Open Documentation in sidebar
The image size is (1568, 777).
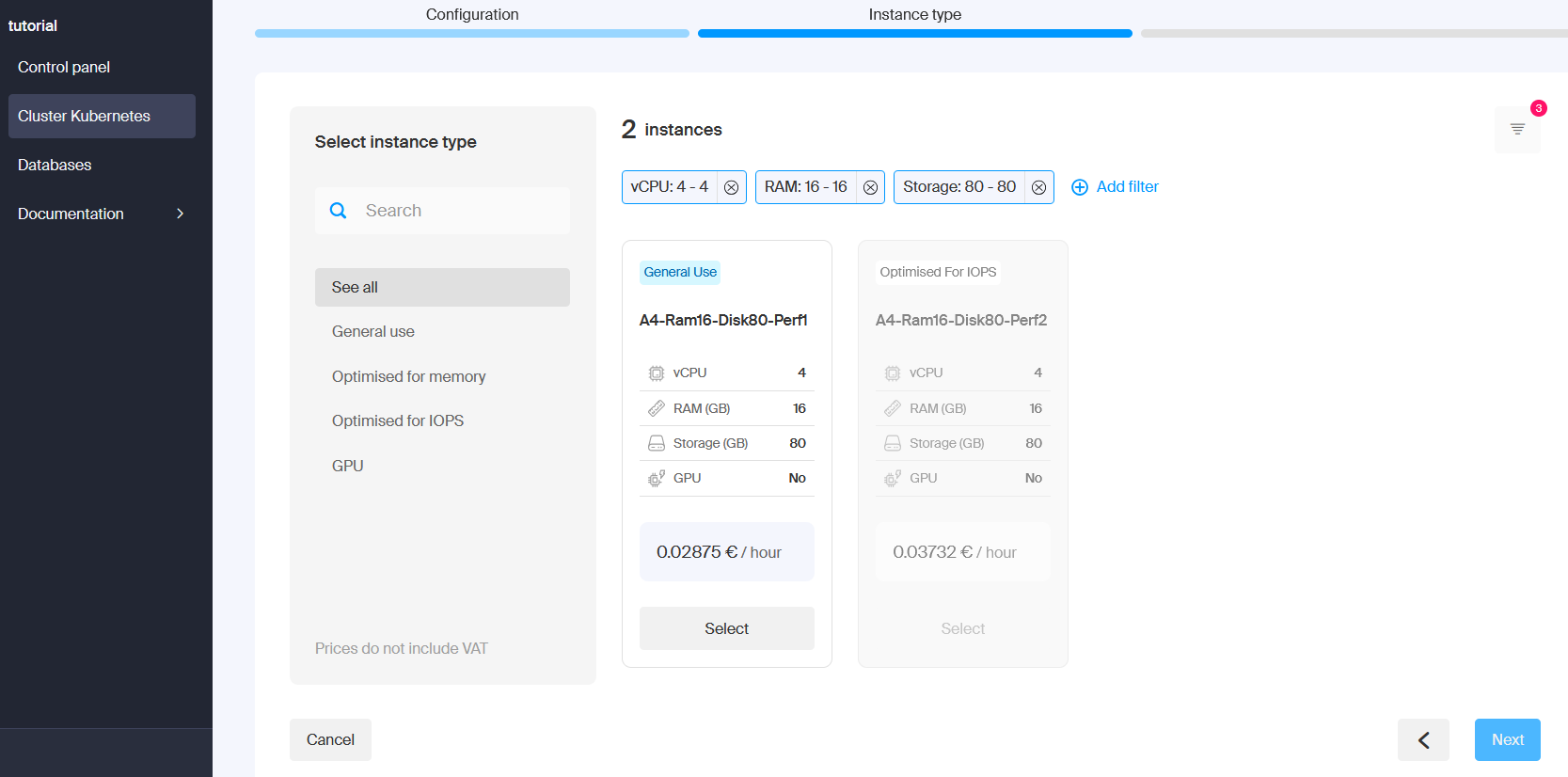coord(102,214)
